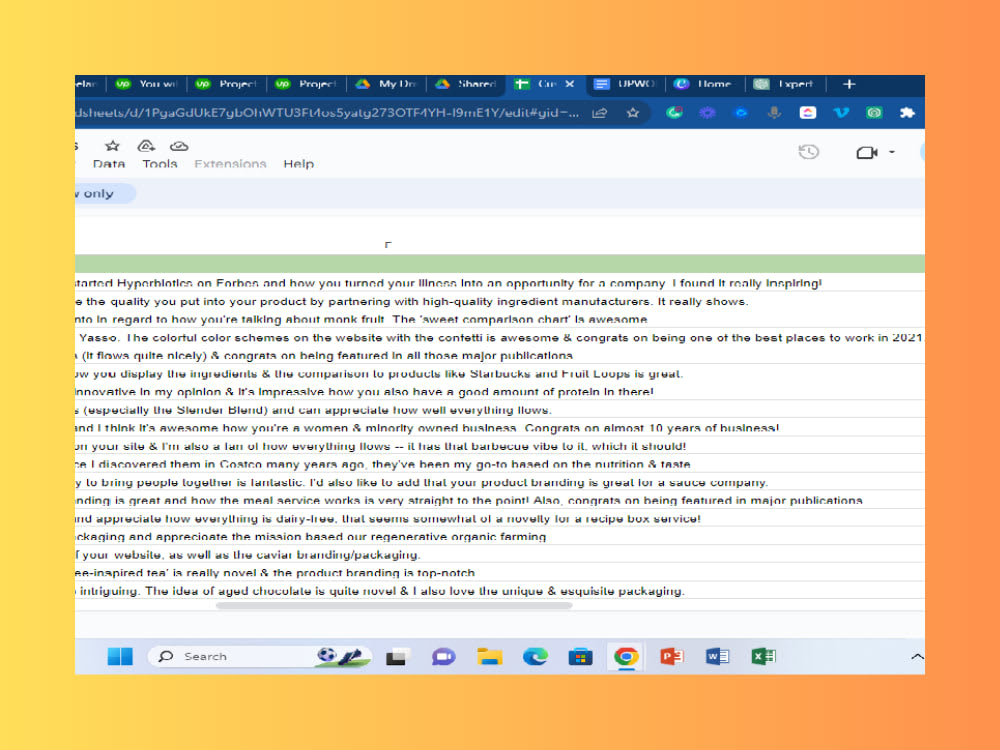Open a new browser tab with plus
Viewport: 1000px width, 750px height.
(x=848, y=84)
